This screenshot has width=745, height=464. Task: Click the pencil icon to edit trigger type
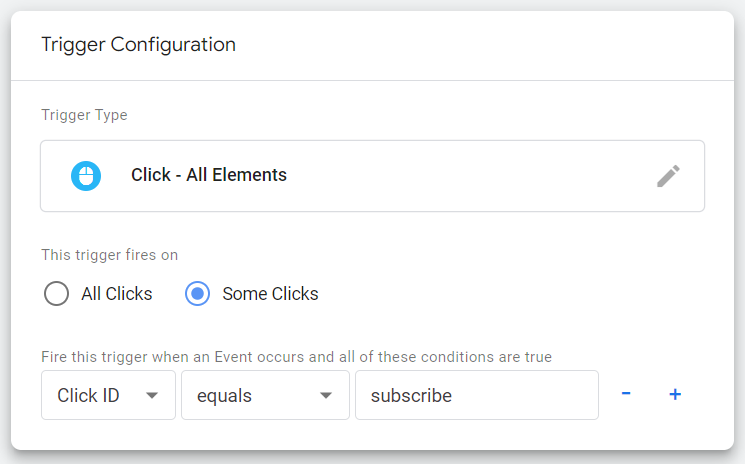pos(668,176)
